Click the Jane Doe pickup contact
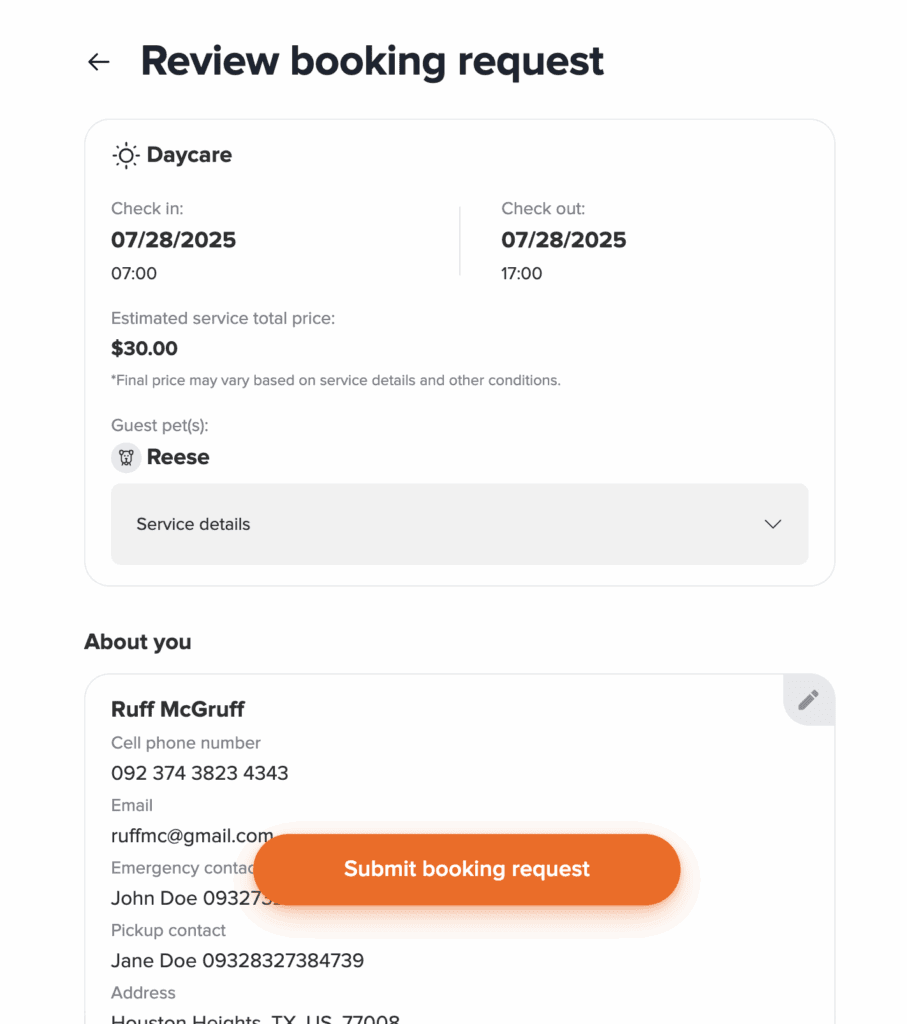Viewport: 907px width, 1024px height. point(237,961)
